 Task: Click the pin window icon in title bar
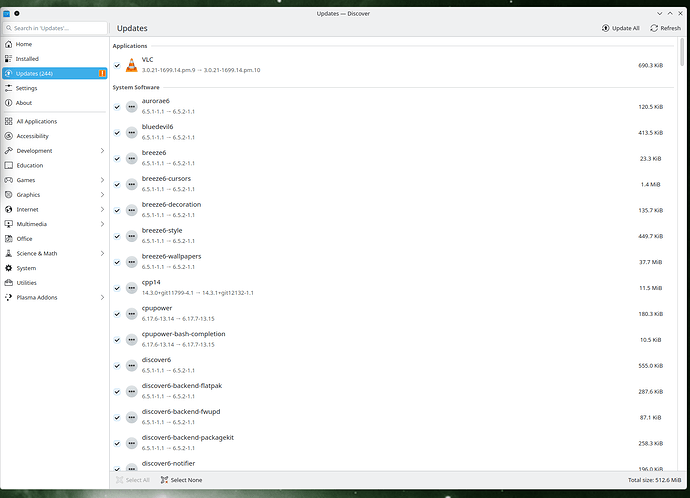tap(17, 14)
